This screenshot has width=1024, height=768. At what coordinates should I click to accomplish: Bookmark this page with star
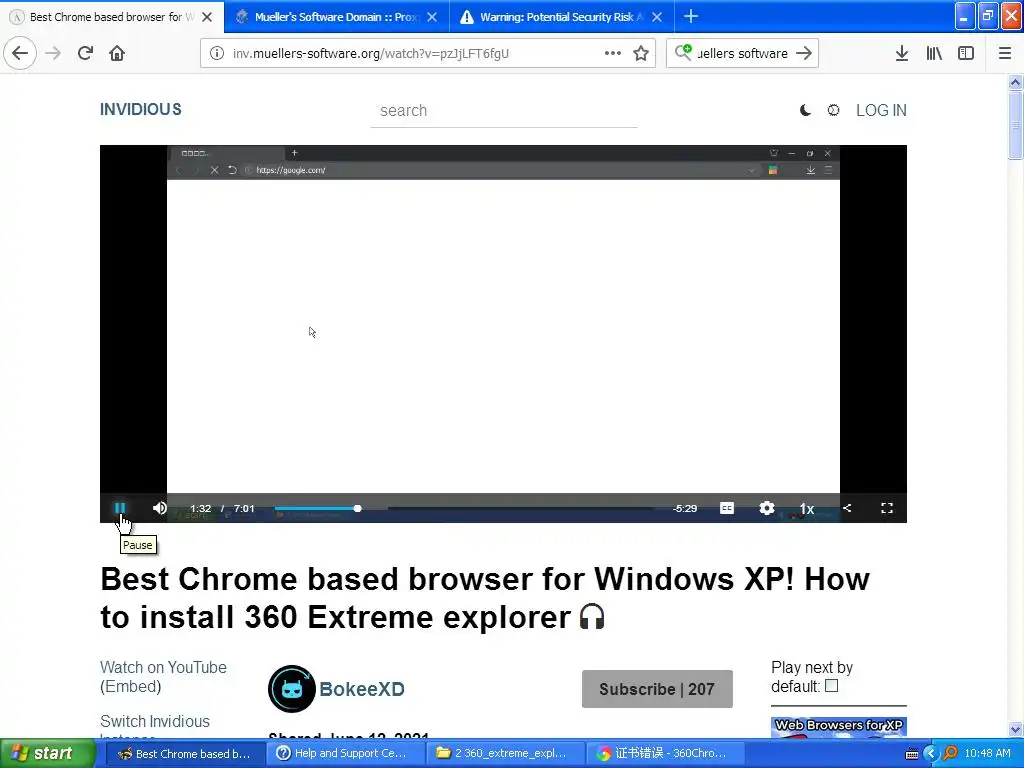(641, 54)
